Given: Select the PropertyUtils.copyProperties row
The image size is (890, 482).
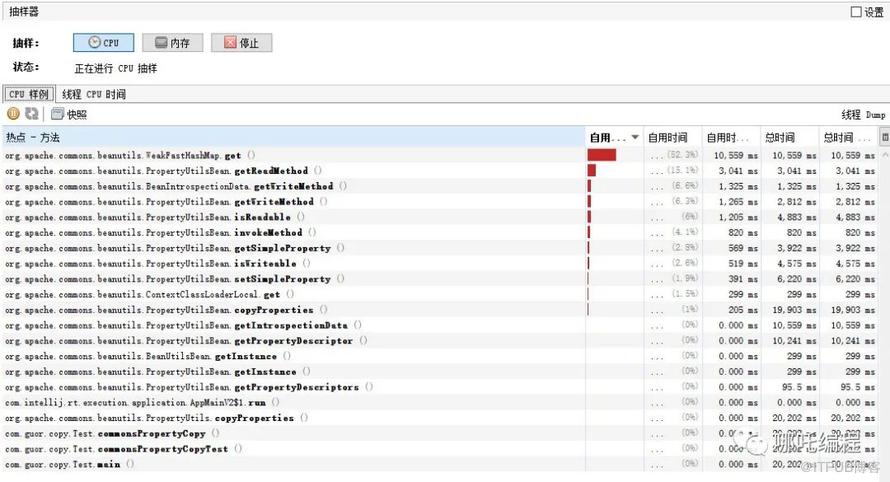Looking at the screenshot, I should click(441, 418).
